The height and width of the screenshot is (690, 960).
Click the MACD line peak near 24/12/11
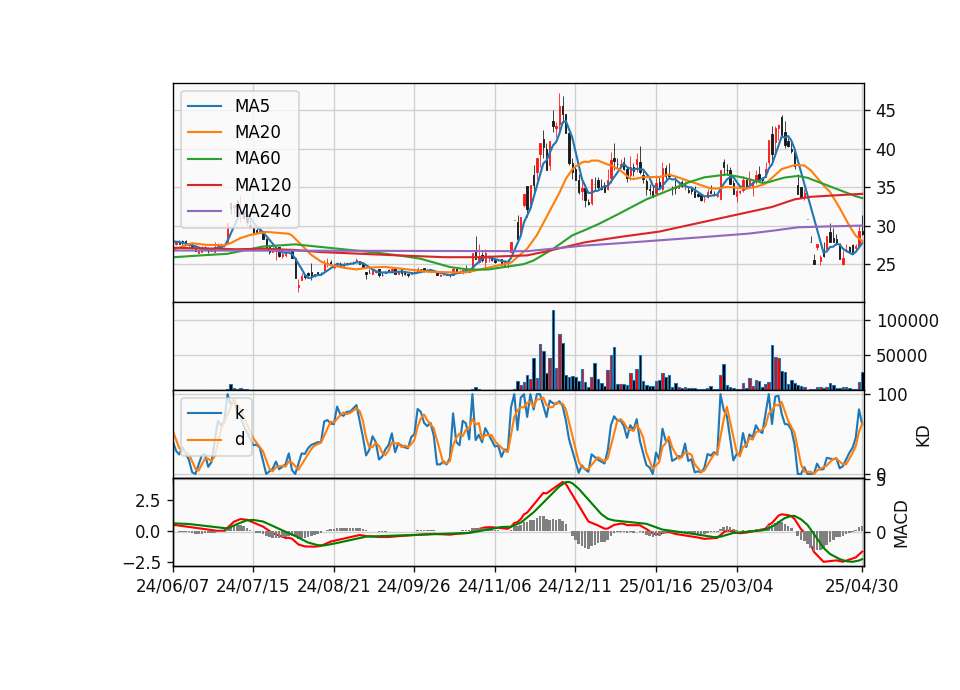tap(564, 482)
